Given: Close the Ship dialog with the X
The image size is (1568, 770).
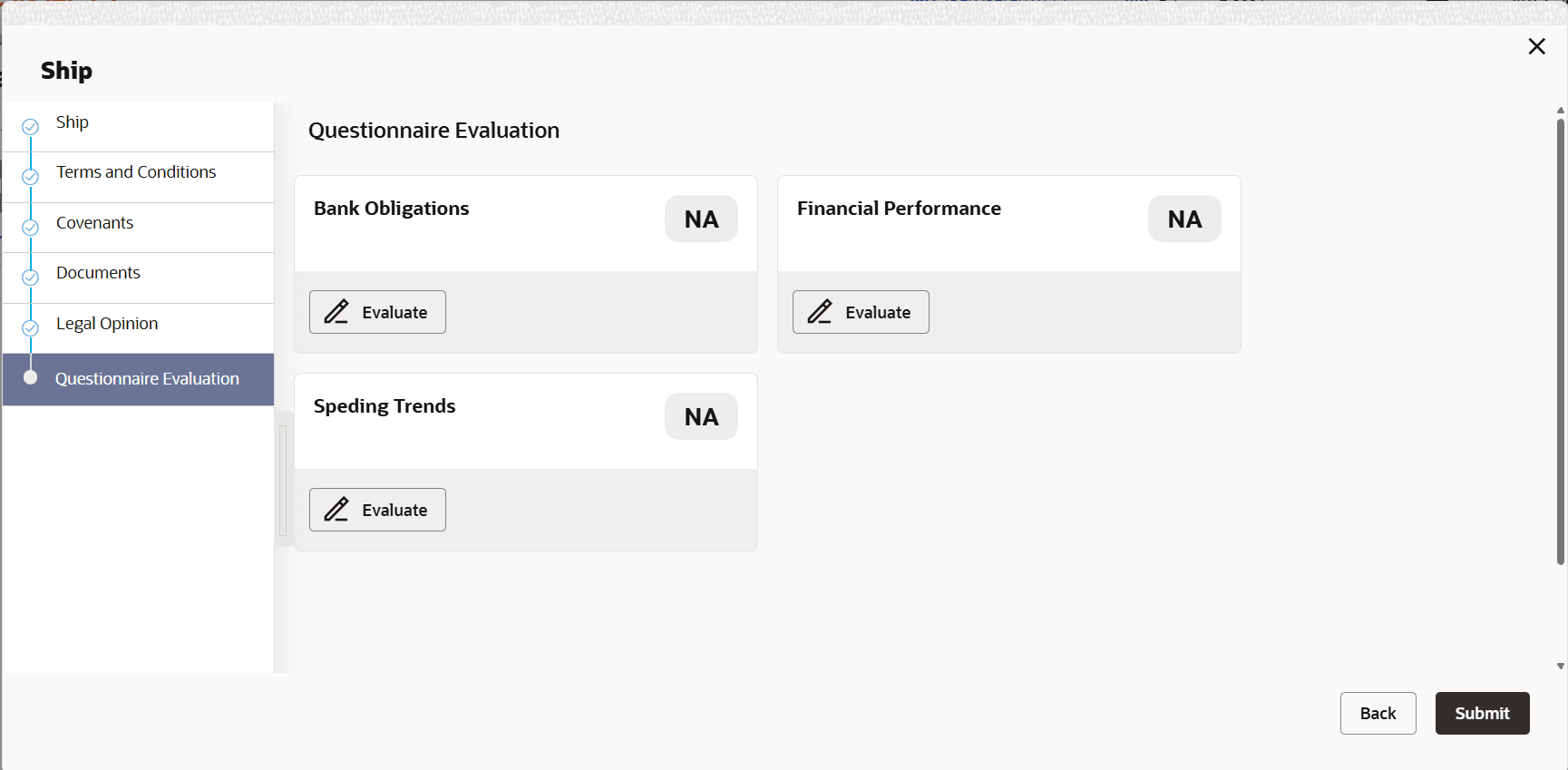Looking at the screenshot, I should (x=1536, y=46).
